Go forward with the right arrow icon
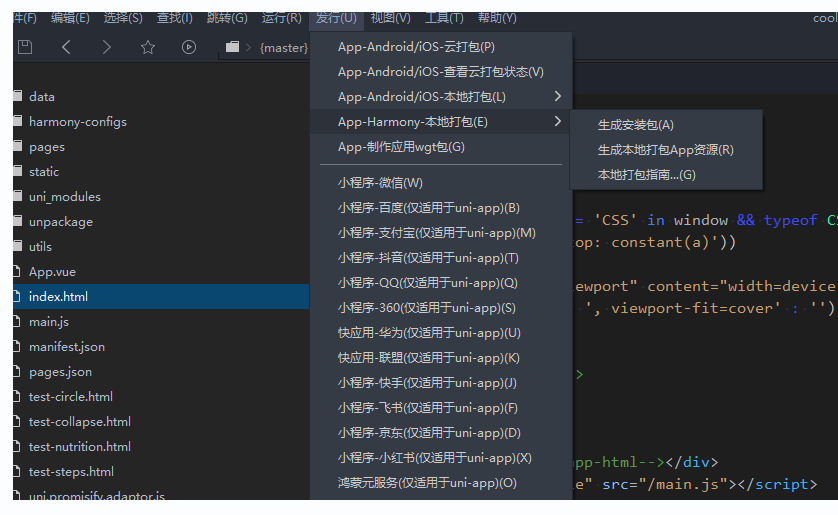838x515 pixels. 107,47
